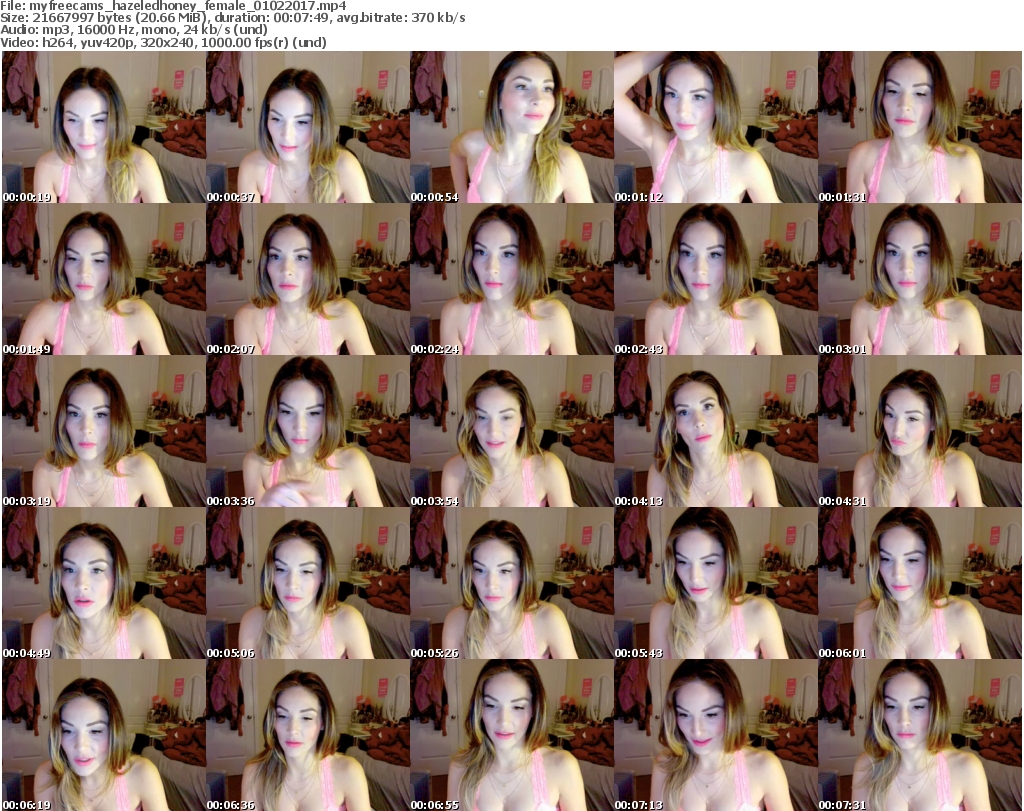Screen dimensions: 1024x811
Task: Select the thumbnail frame stamped 00:00:54
Action: coord(511,127)
